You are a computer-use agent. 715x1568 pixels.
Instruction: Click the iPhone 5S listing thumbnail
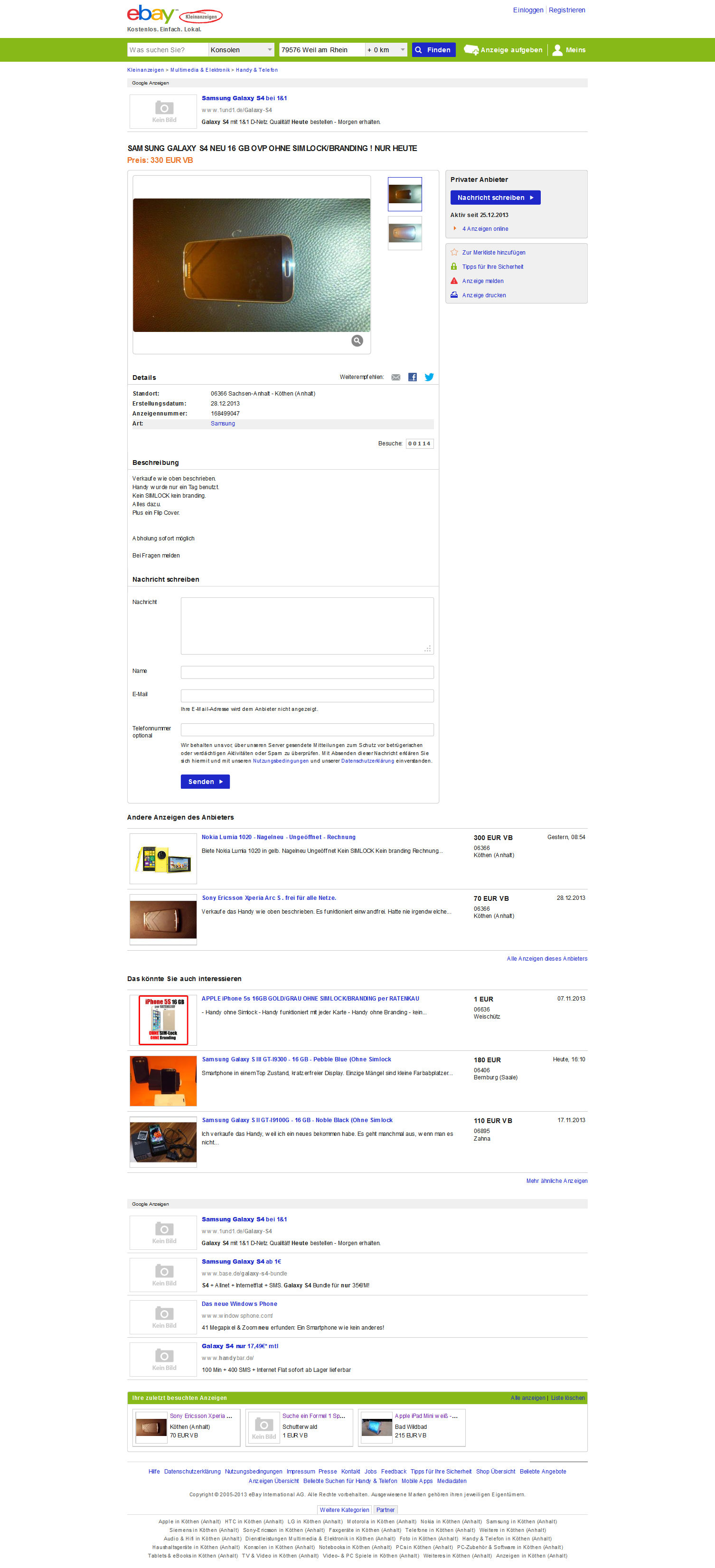click(x=163, y=1020)
